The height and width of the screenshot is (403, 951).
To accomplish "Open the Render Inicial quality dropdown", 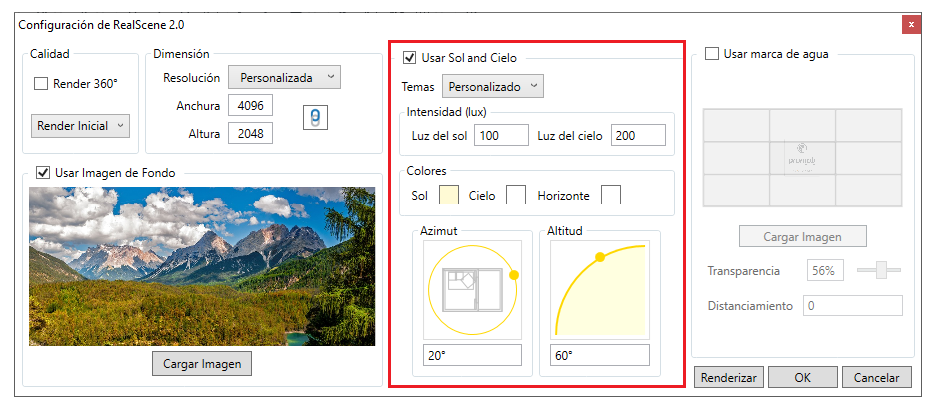I will coord(80,126).
